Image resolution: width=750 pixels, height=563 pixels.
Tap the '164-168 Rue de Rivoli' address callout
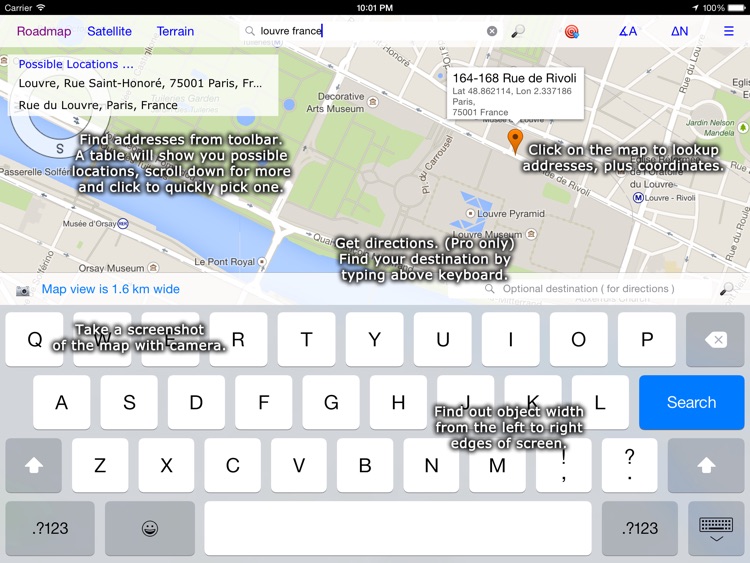click(515, 93)
